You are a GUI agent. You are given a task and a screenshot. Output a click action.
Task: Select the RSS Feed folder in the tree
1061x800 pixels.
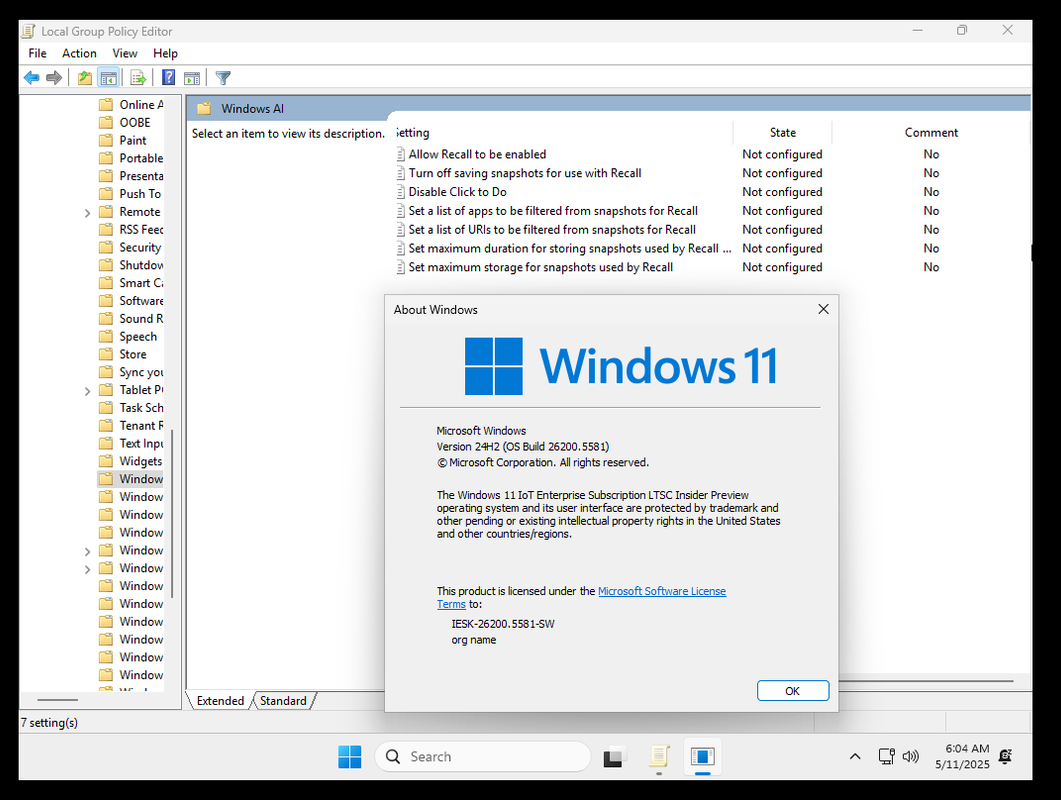click(141, 229)
